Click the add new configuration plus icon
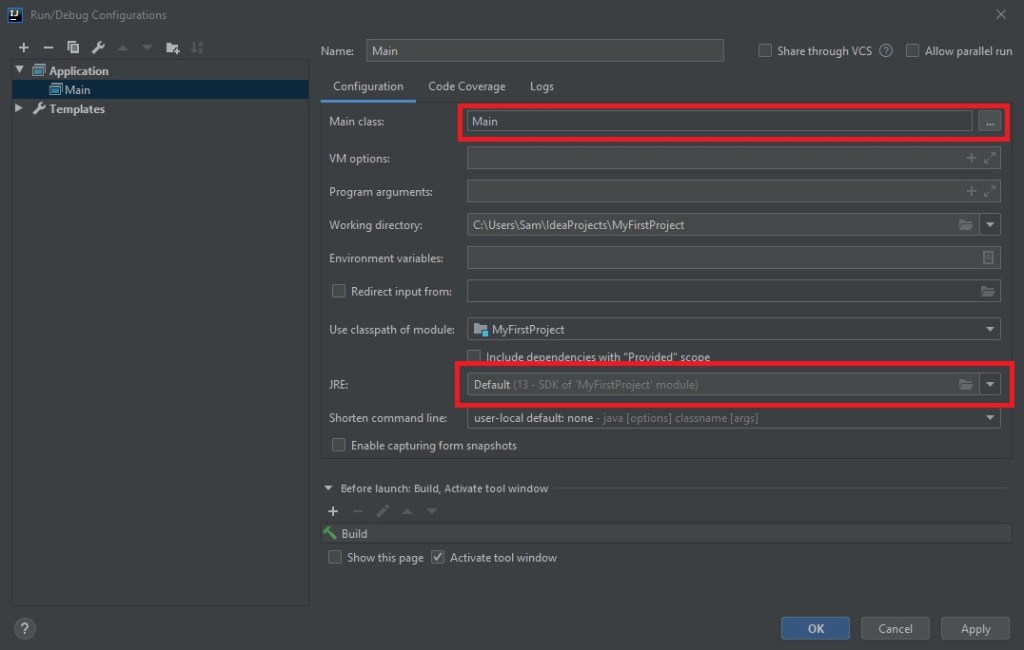Image resolution: width=1024 pixels, height=650 pixels. tap(24, 47)
